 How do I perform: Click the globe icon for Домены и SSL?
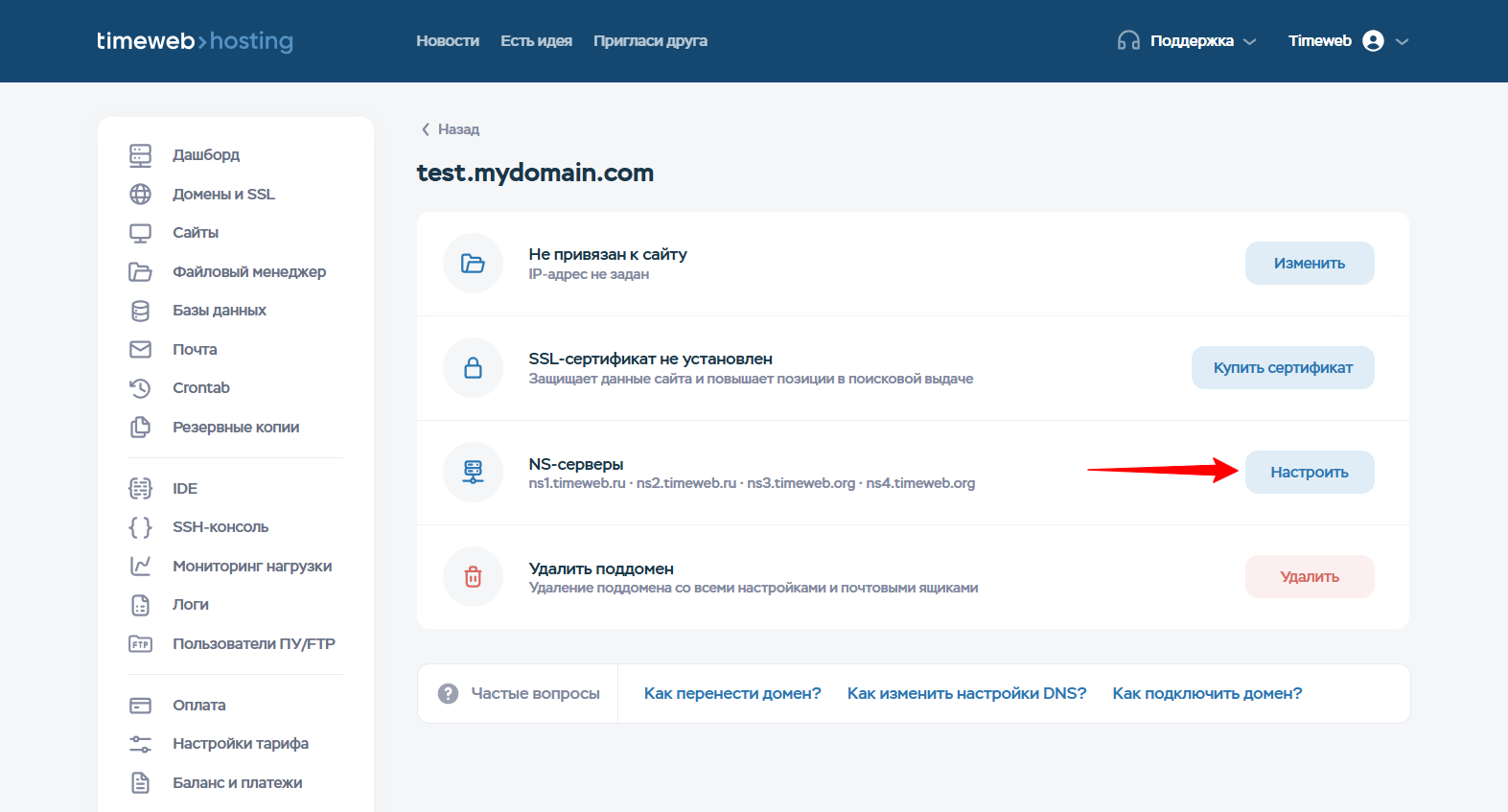point(140,195)
